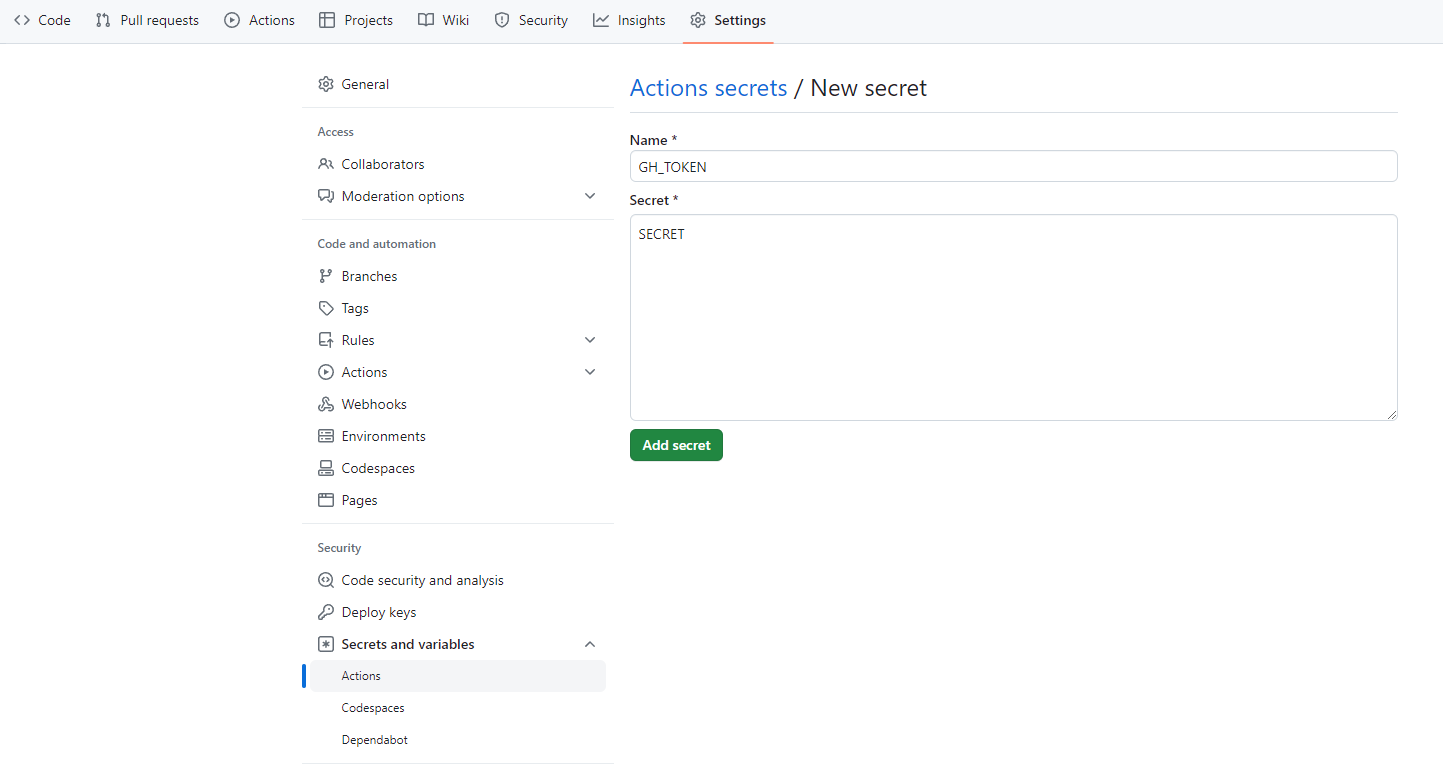The height and width of the screenshot is (771, 1443).
Task: Click the Secrets and variables asterisk icon
Action: pos(326,644)
